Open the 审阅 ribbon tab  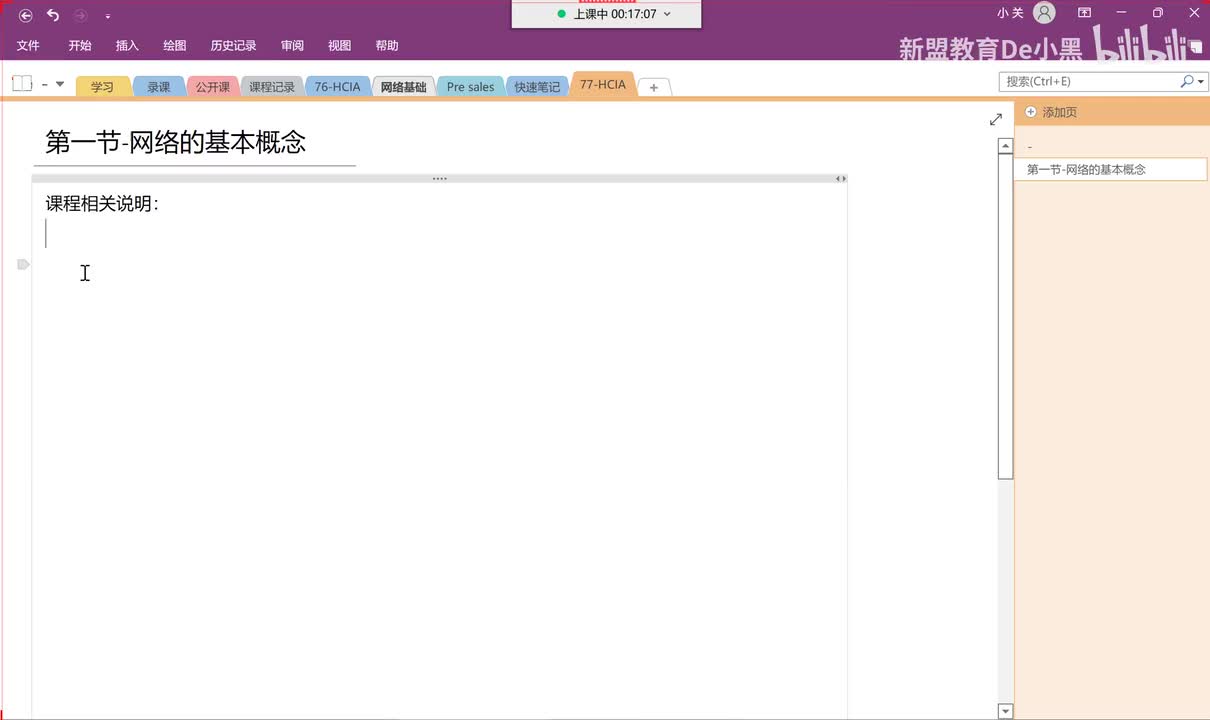tap(292, 45)
